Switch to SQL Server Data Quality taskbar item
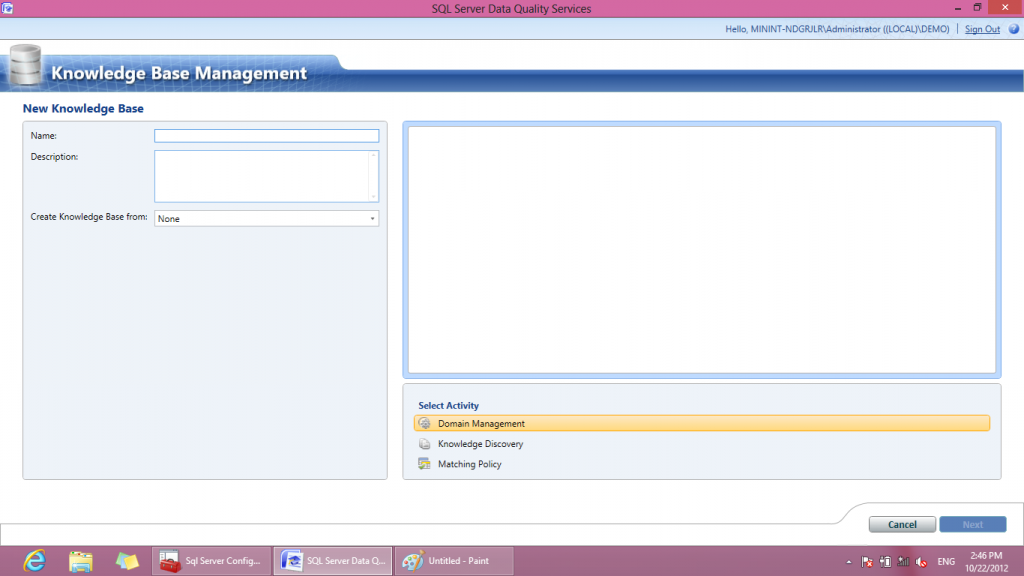Image resolution: width=1024 pixels, height=576 pixels. tap(333, 561)
